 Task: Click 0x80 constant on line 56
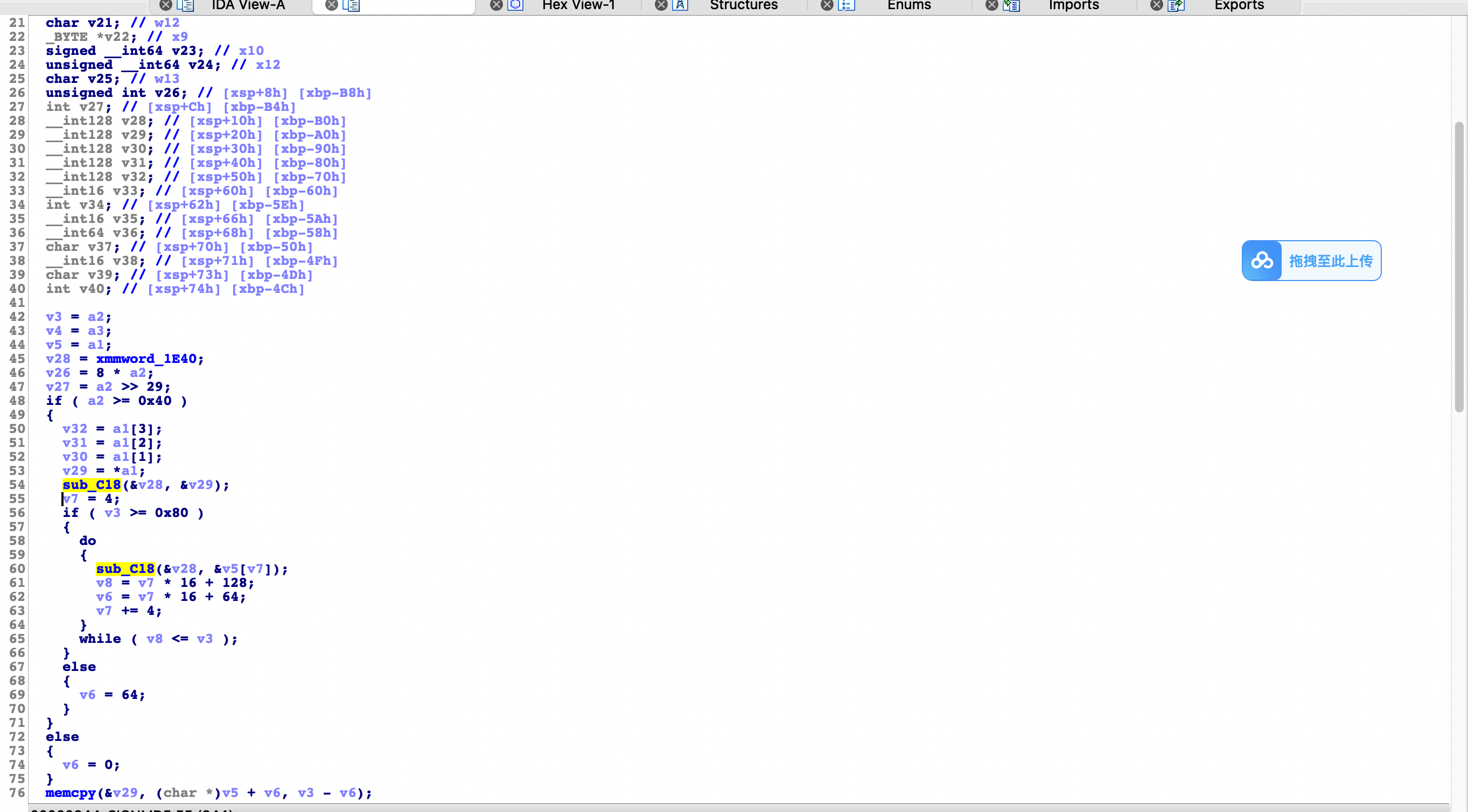(x=171, y=512)
